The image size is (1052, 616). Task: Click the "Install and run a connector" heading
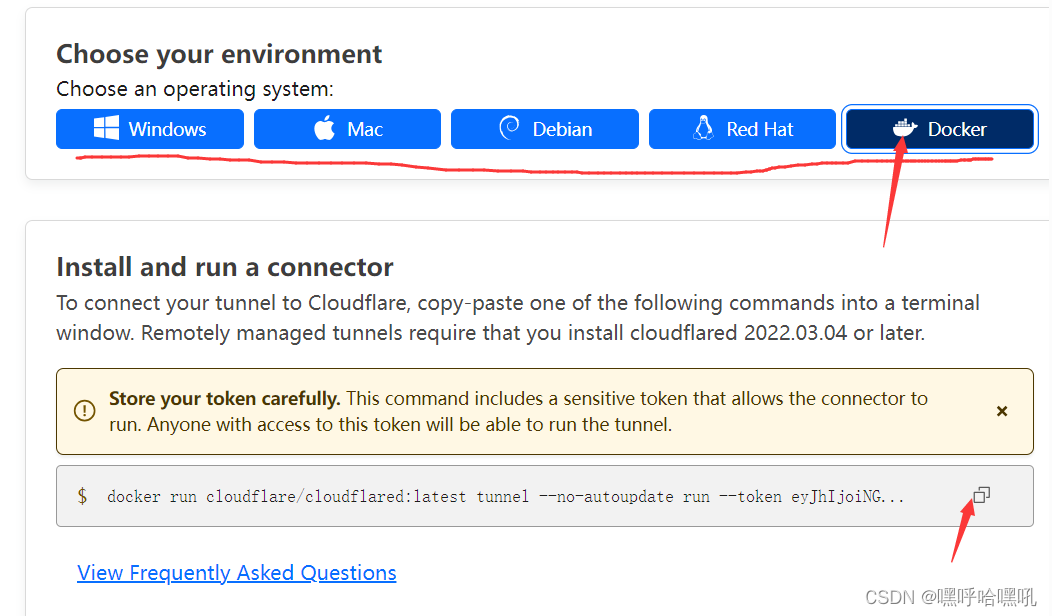(225, 267)
